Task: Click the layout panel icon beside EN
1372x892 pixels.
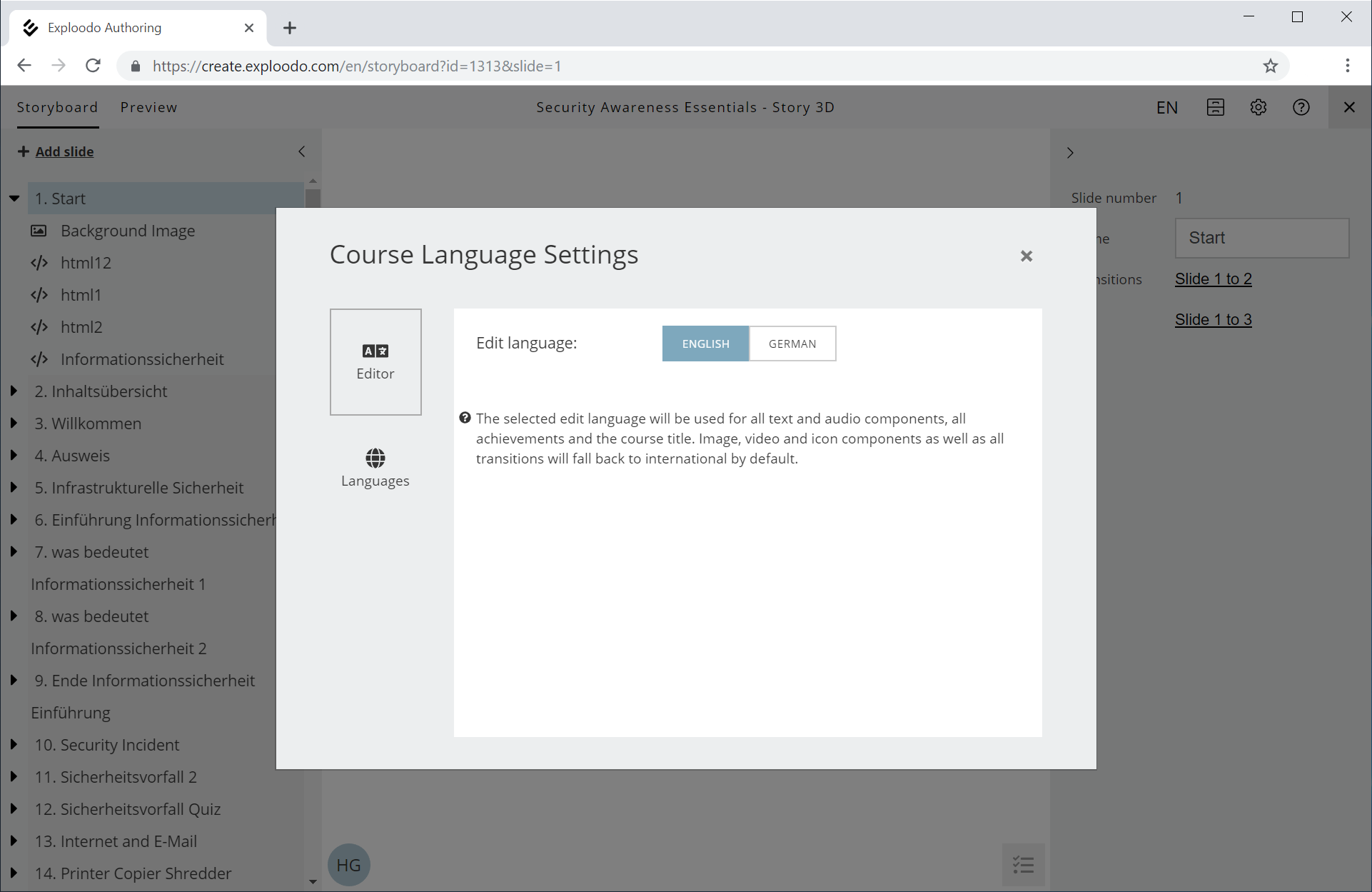Action: [x=1215, y=107]
